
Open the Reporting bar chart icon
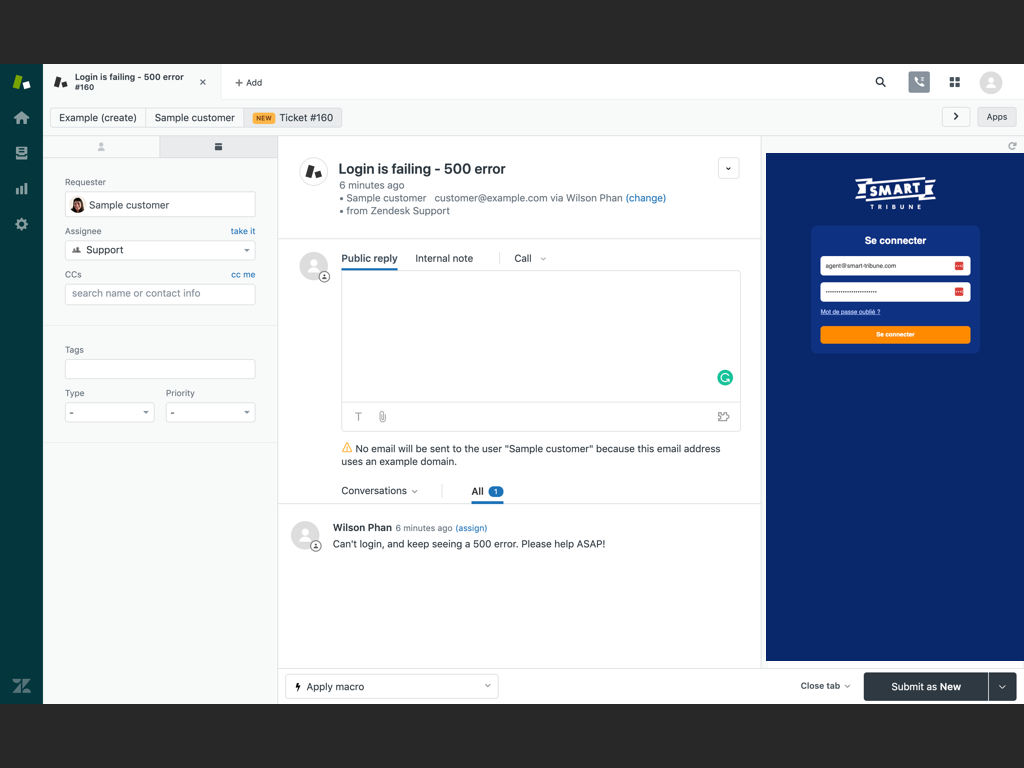(x=21, y=188)
